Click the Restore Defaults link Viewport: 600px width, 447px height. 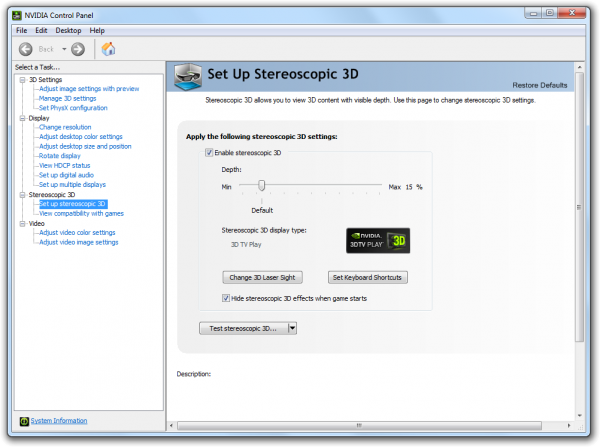[x=539, y=85]
